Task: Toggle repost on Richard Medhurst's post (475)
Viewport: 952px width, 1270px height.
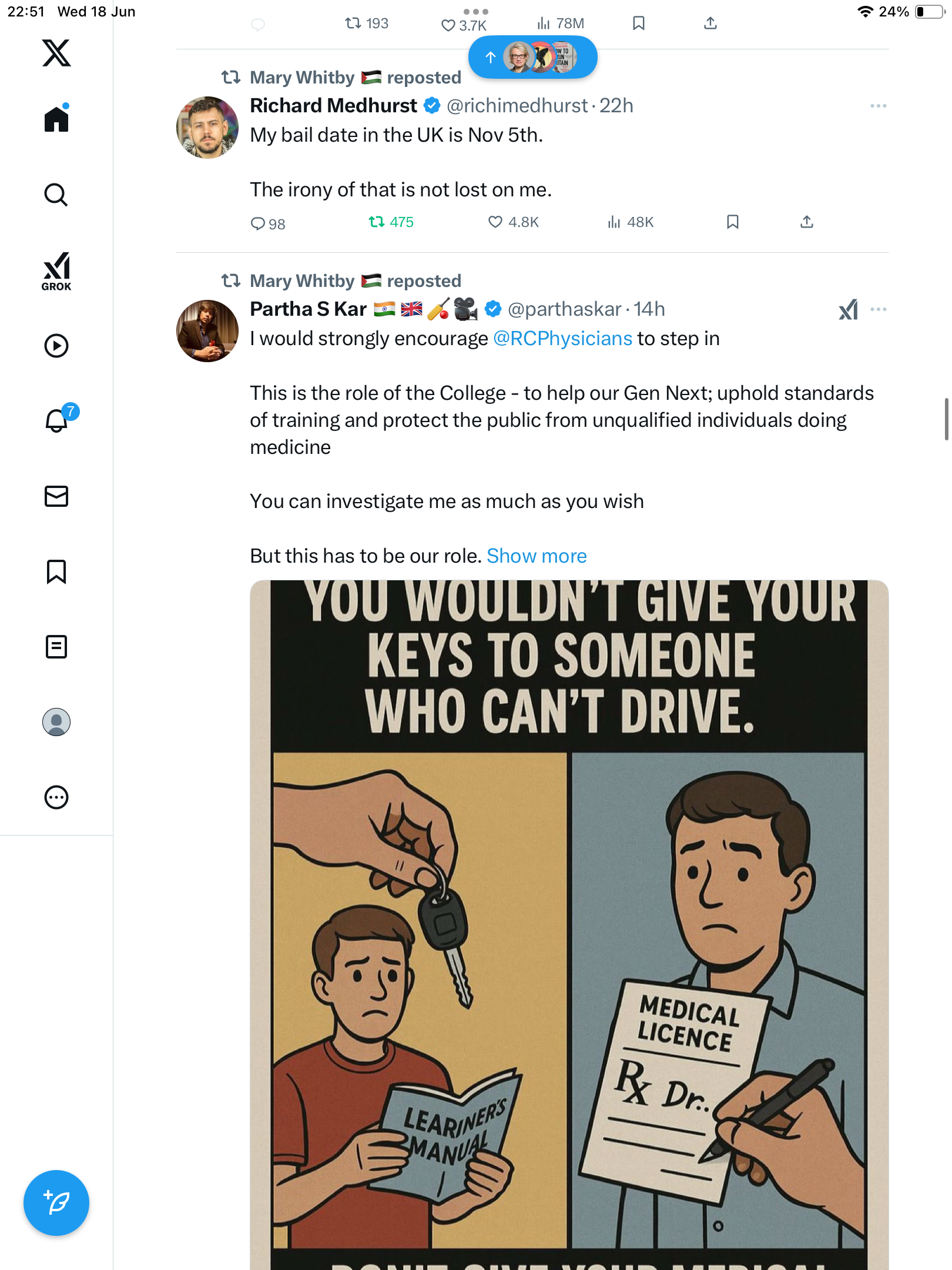Action: tap(391, 222)
